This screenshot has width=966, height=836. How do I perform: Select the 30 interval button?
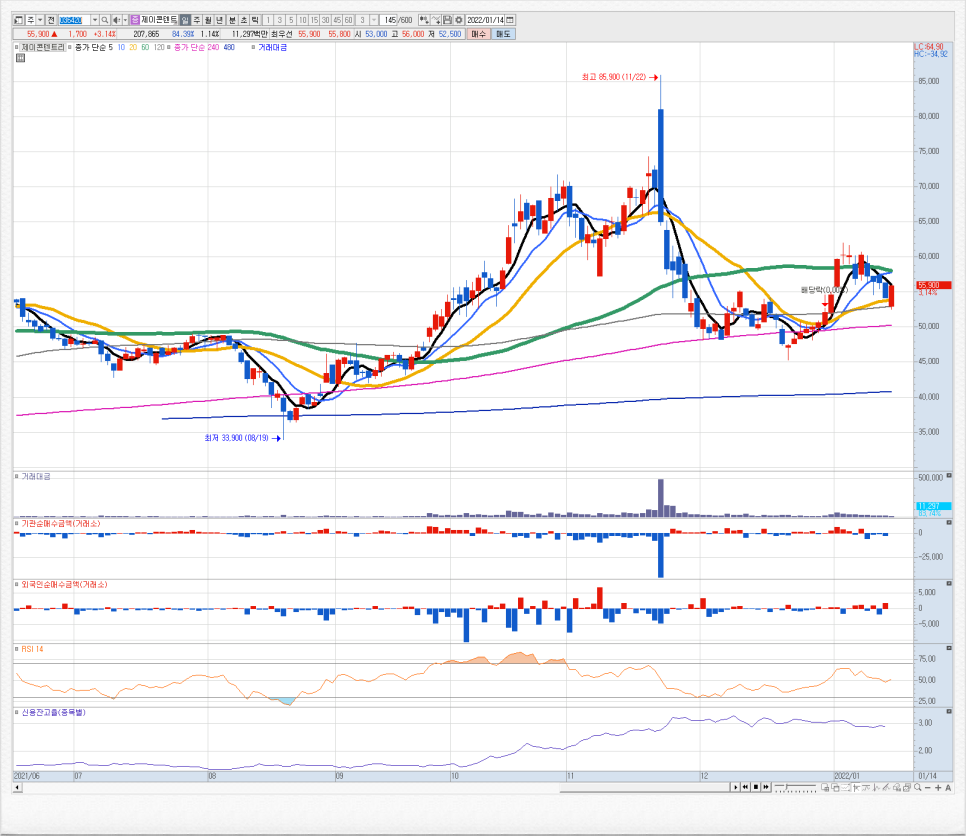[x=325, y=20]
